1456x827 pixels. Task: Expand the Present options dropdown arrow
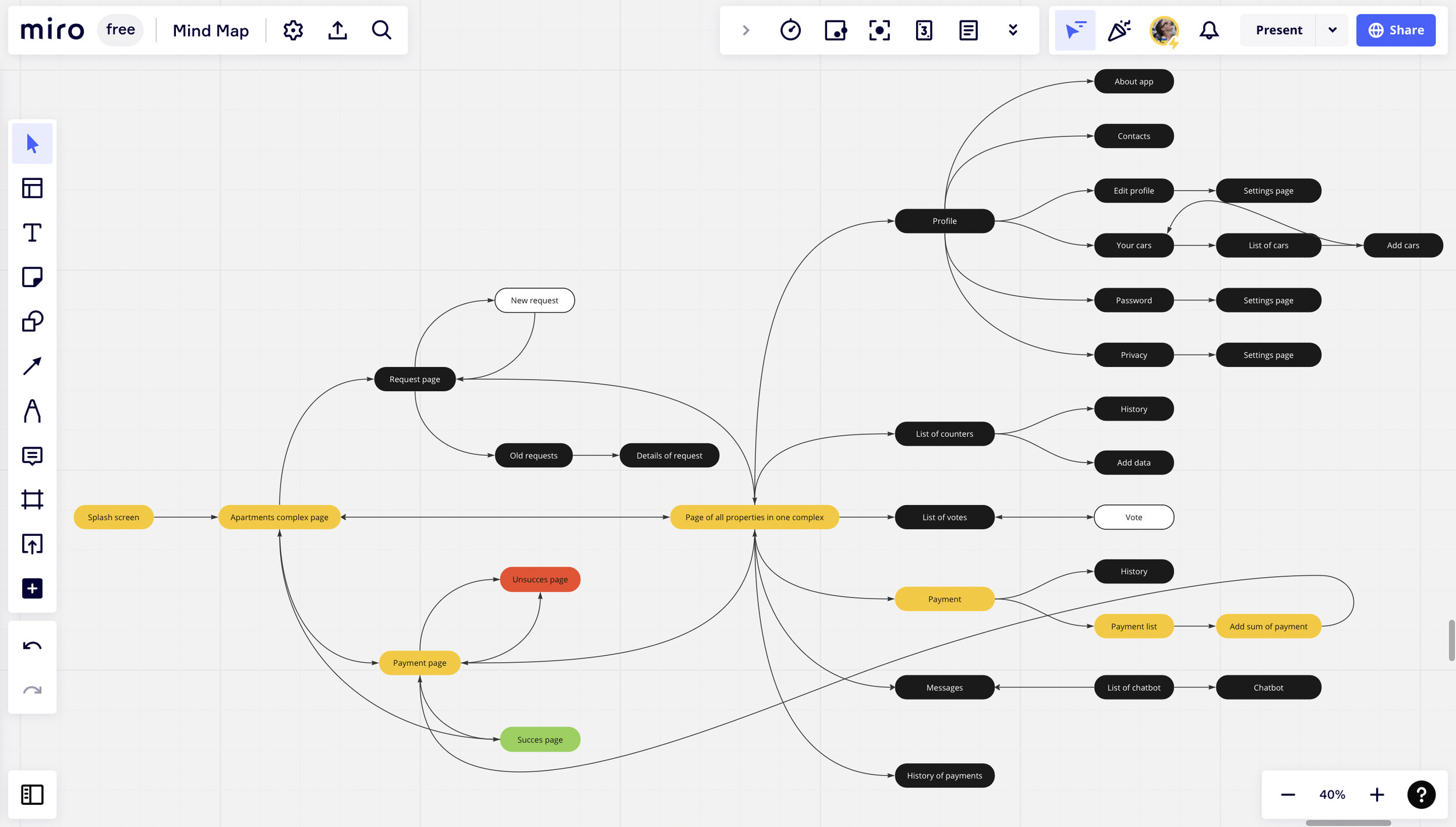tap(1332, 30)
